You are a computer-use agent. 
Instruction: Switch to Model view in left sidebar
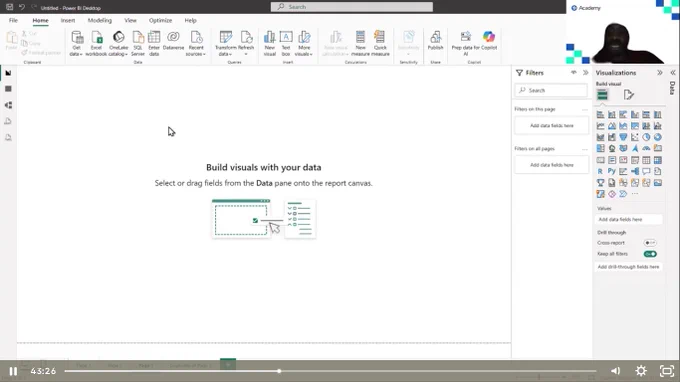pos(8,105)
